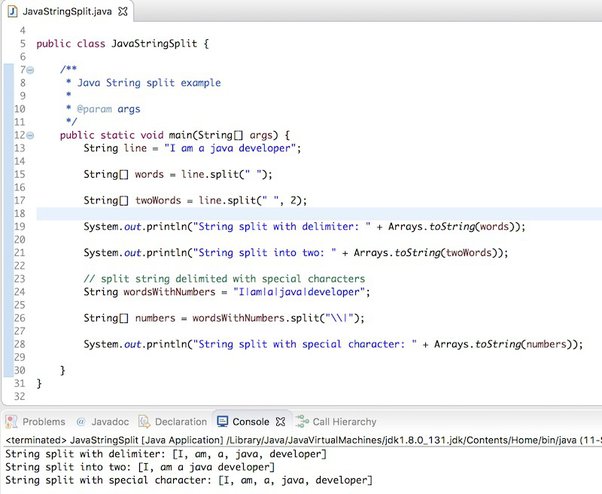This screenshot has width=602, height=494.
Task: Collapse the main method at line 12
Action: coord(30,135)
